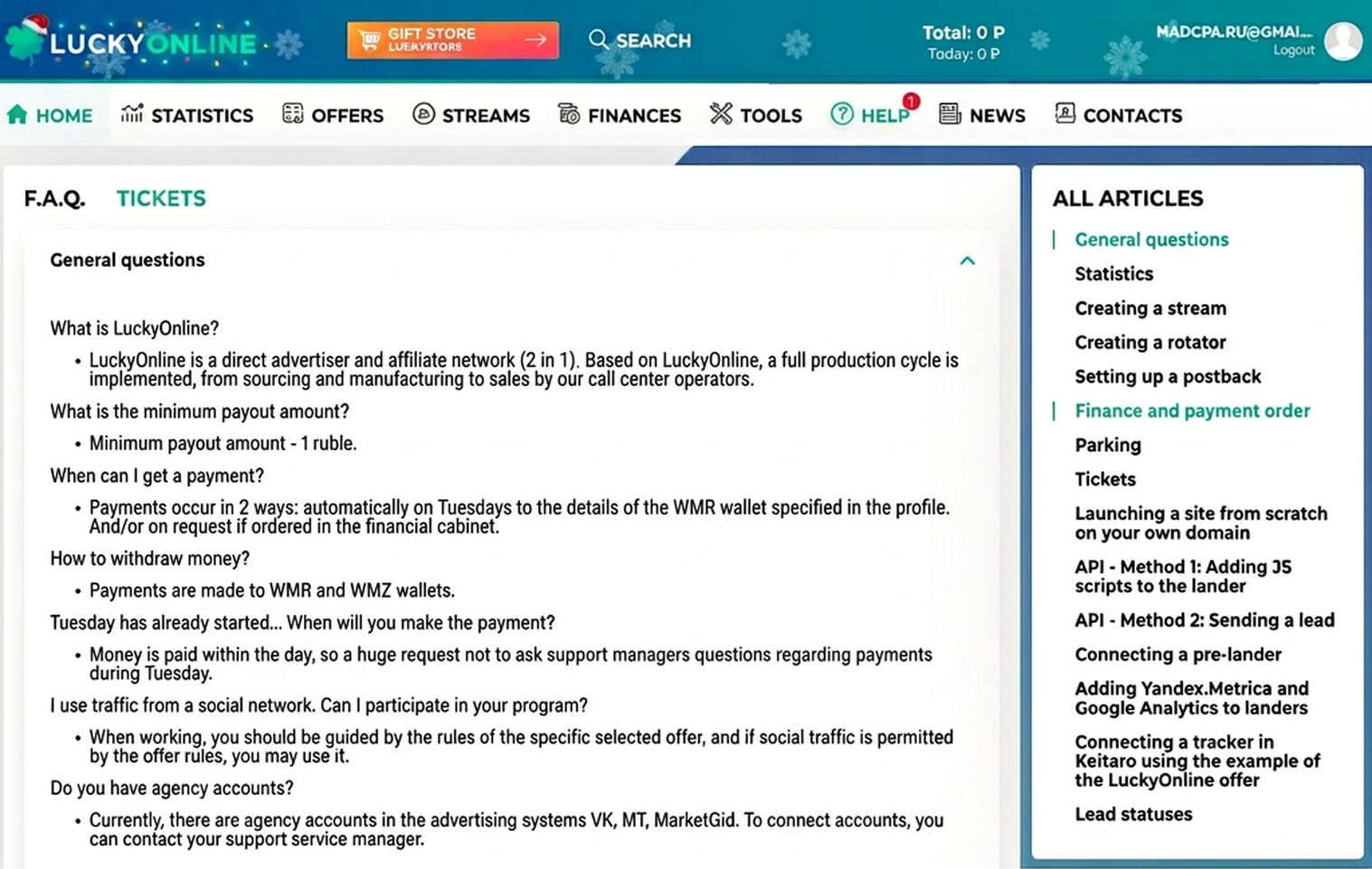Open the Gift Store banner button
1372x869 pixels.
point(452,40)
